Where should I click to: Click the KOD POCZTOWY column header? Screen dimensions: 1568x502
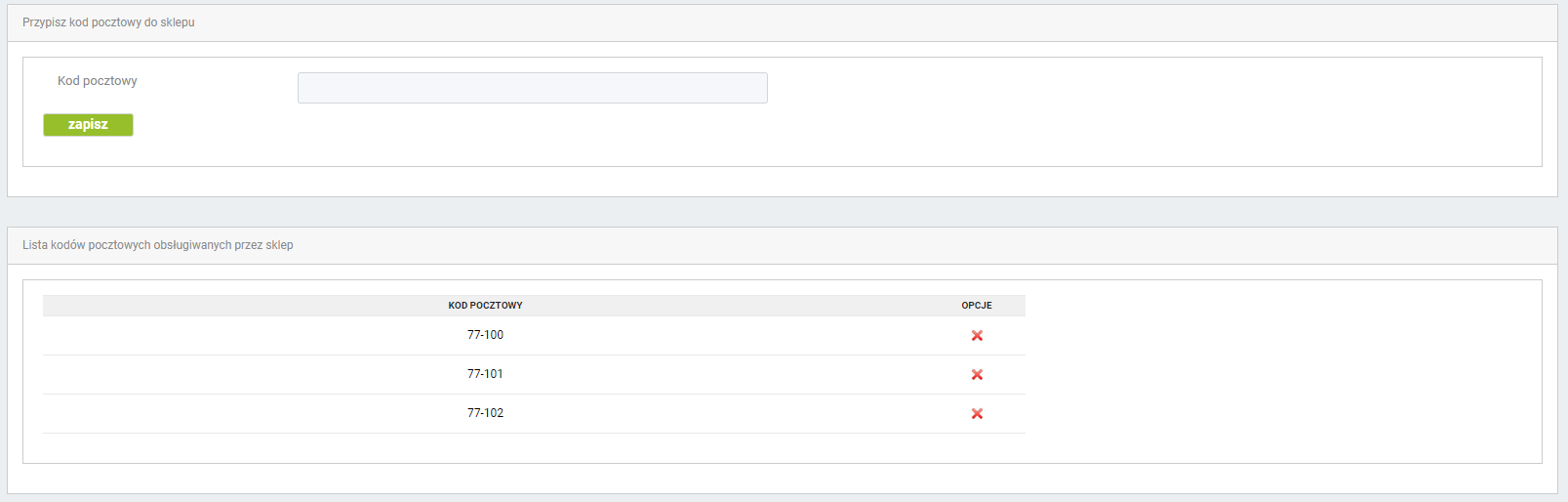click(485, 306)
